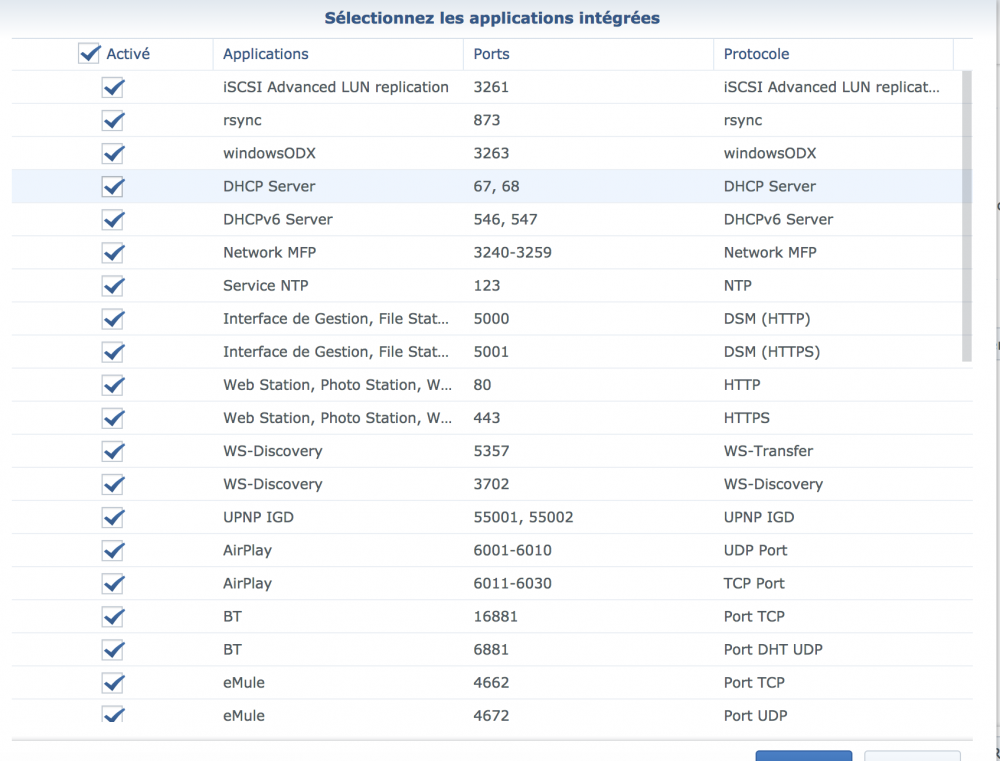The height and width of the screenshot is (761, 1000).
Task: Disable the BT port 16881 checkbox
Action: pyautogui.click(x=113, y=616)
